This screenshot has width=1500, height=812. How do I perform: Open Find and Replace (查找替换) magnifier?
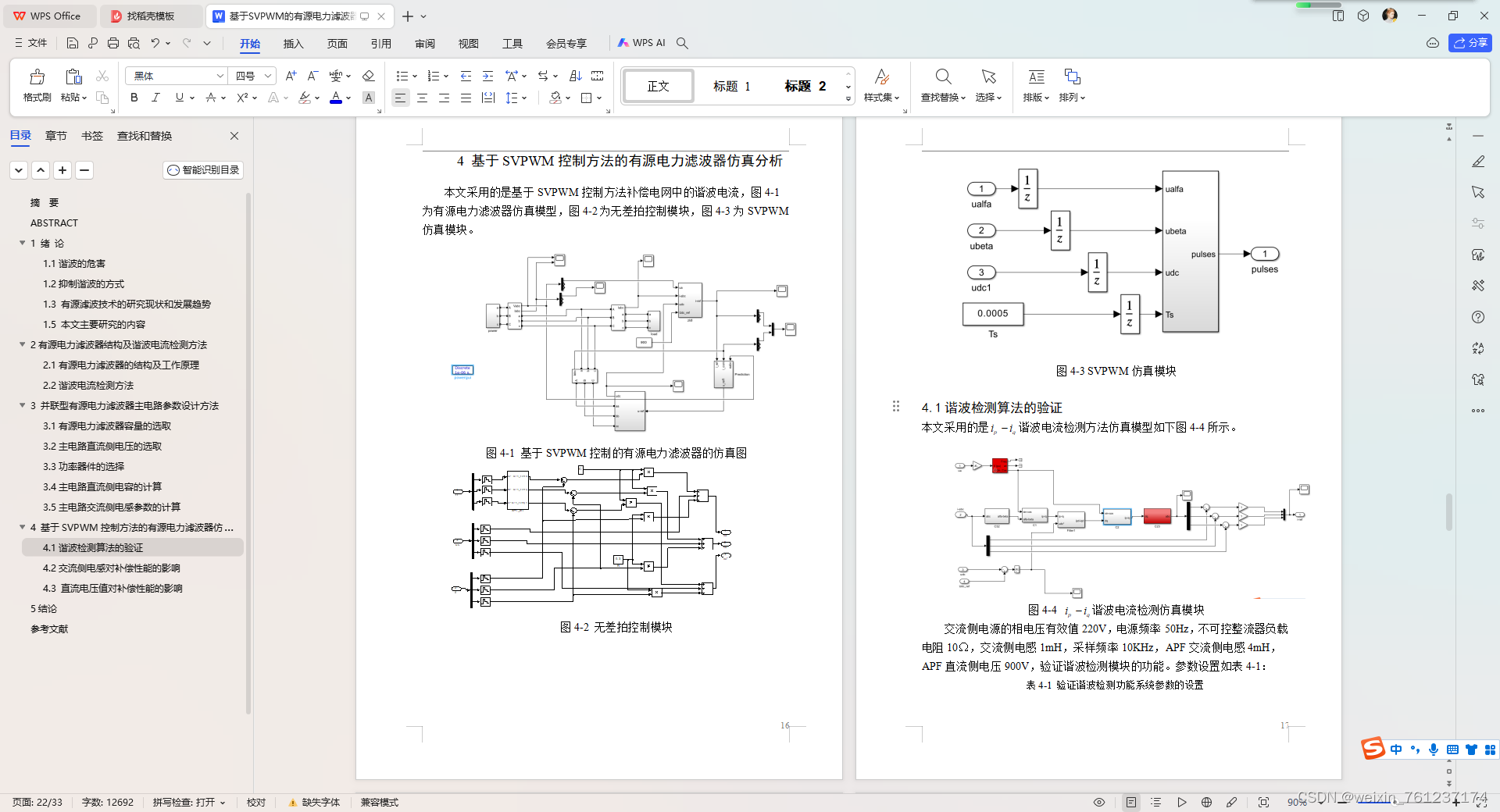(x=943, y=77)
